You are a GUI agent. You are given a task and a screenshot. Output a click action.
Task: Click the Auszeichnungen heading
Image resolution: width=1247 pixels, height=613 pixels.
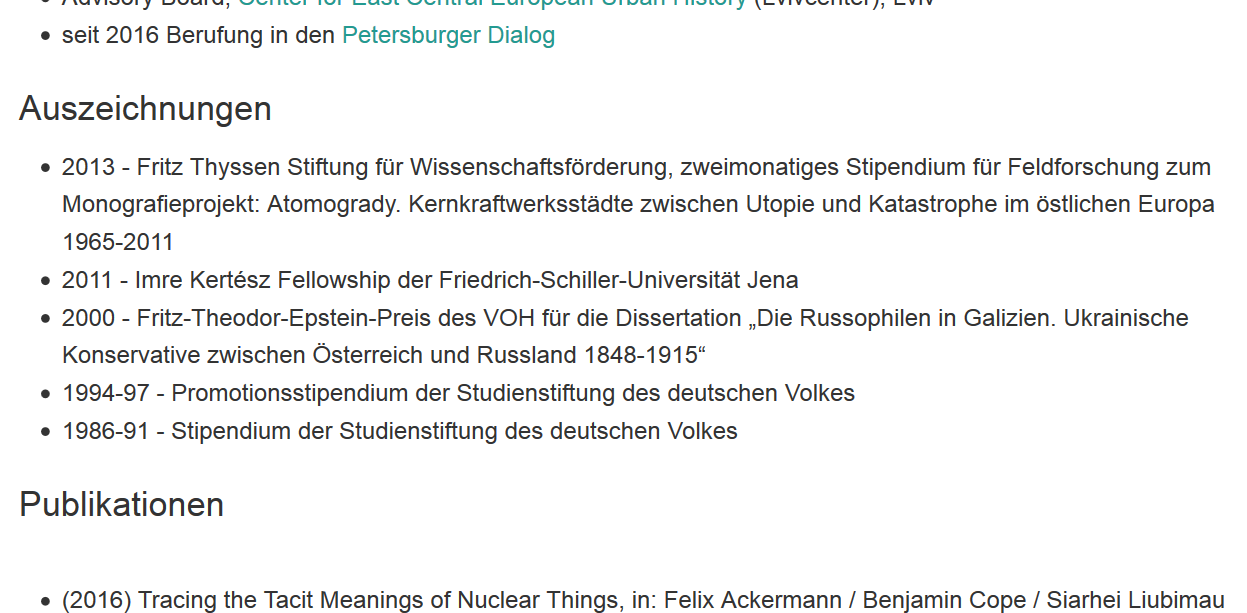pos(145,108)
